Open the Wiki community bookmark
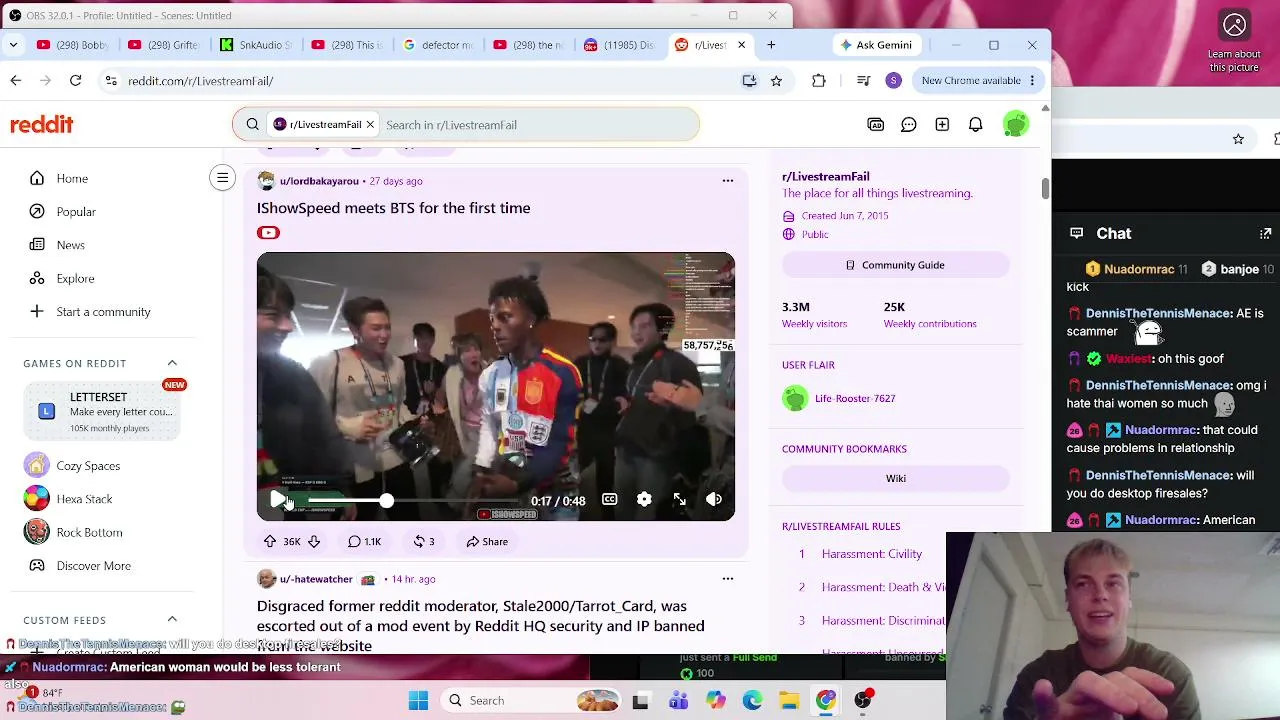1280x720 pixels. pos(896,479)
